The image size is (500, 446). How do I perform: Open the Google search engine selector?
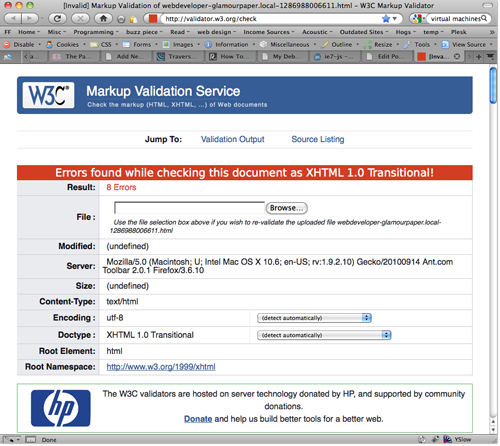(418, 19)
